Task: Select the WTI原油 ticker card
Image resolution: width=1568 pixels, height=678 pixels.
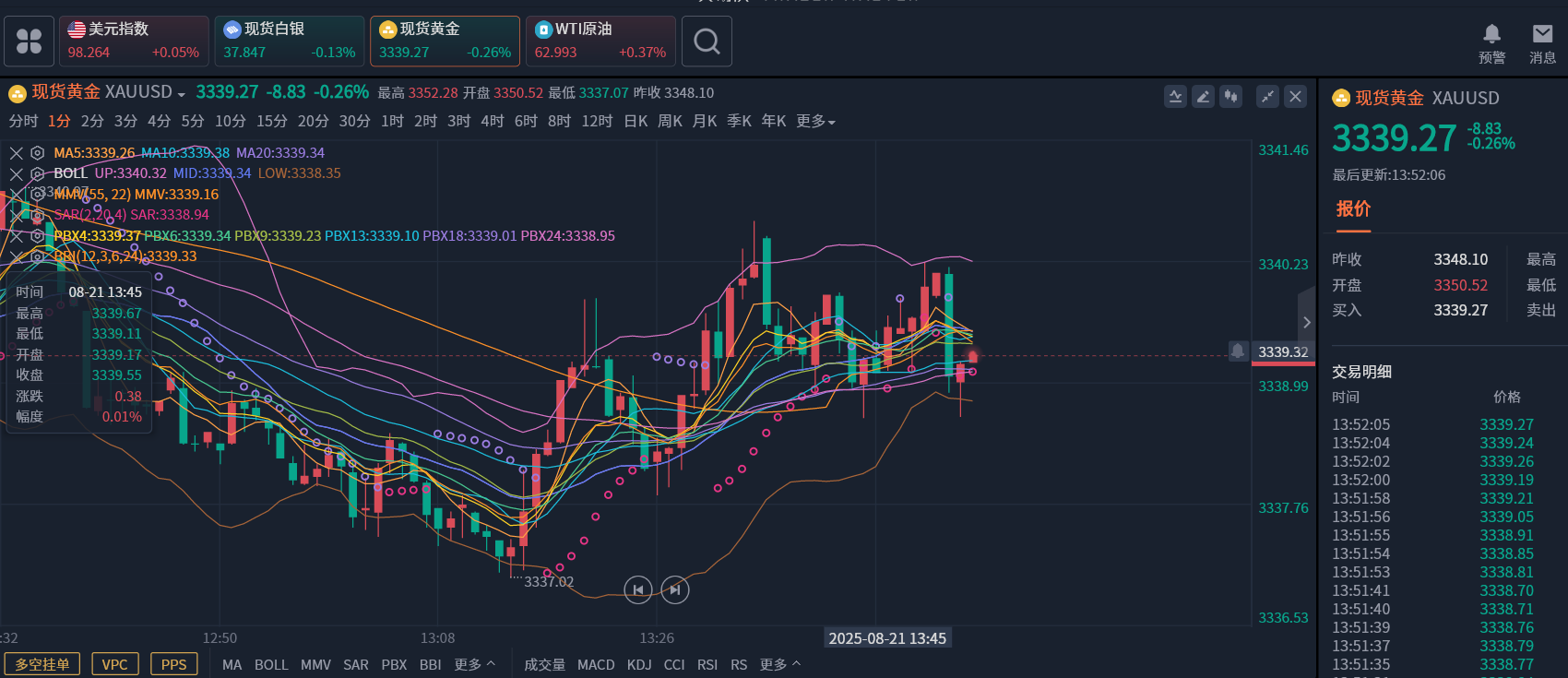Action: (600, 42)
